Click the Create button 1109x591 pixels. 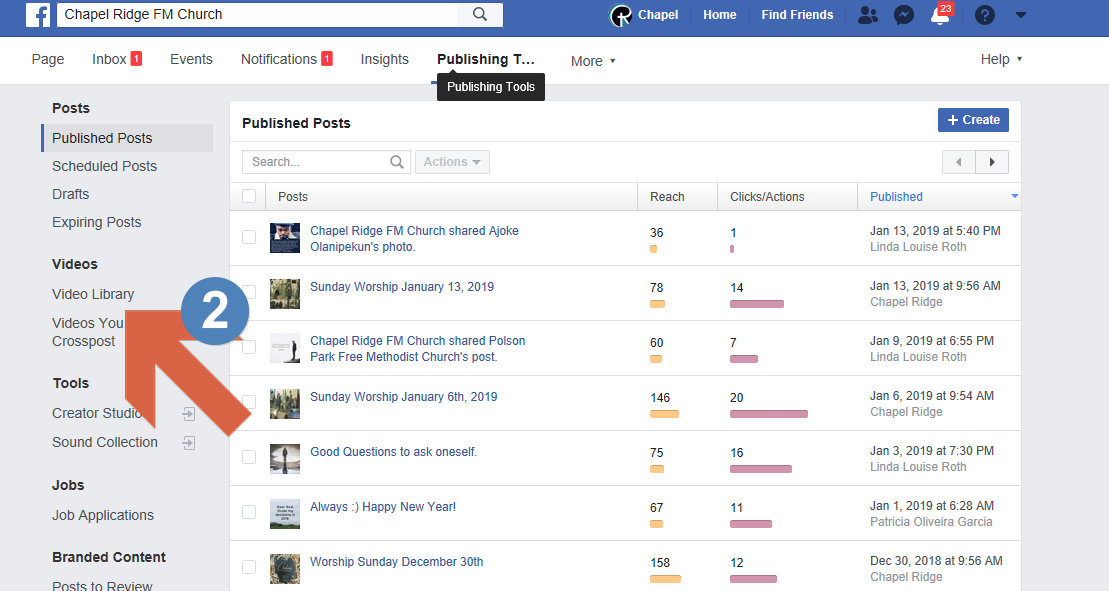(973, 120)
